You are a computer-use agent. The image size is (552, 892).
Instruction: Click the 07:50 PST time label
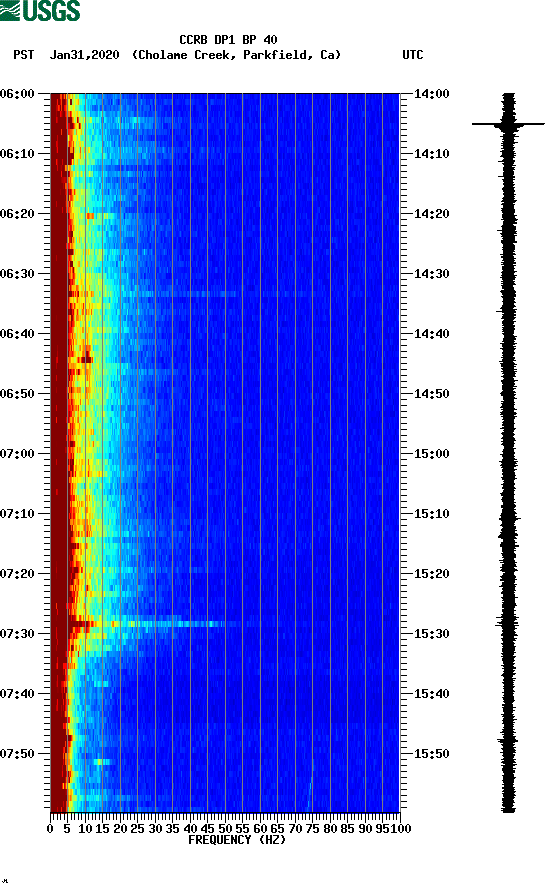pyautogui.click(x=18, y=754)
